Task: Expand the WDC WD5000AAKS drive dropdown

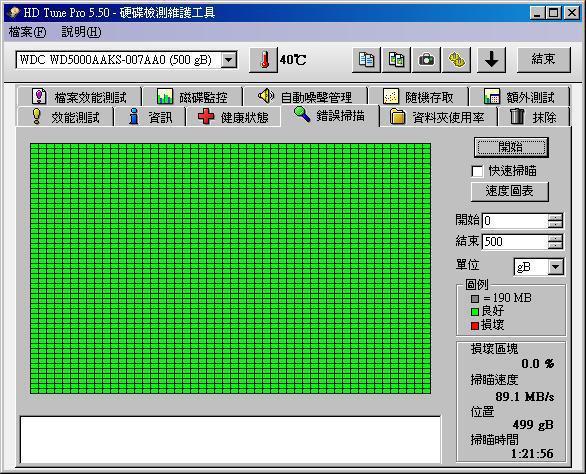Action: tap(229, 60)
